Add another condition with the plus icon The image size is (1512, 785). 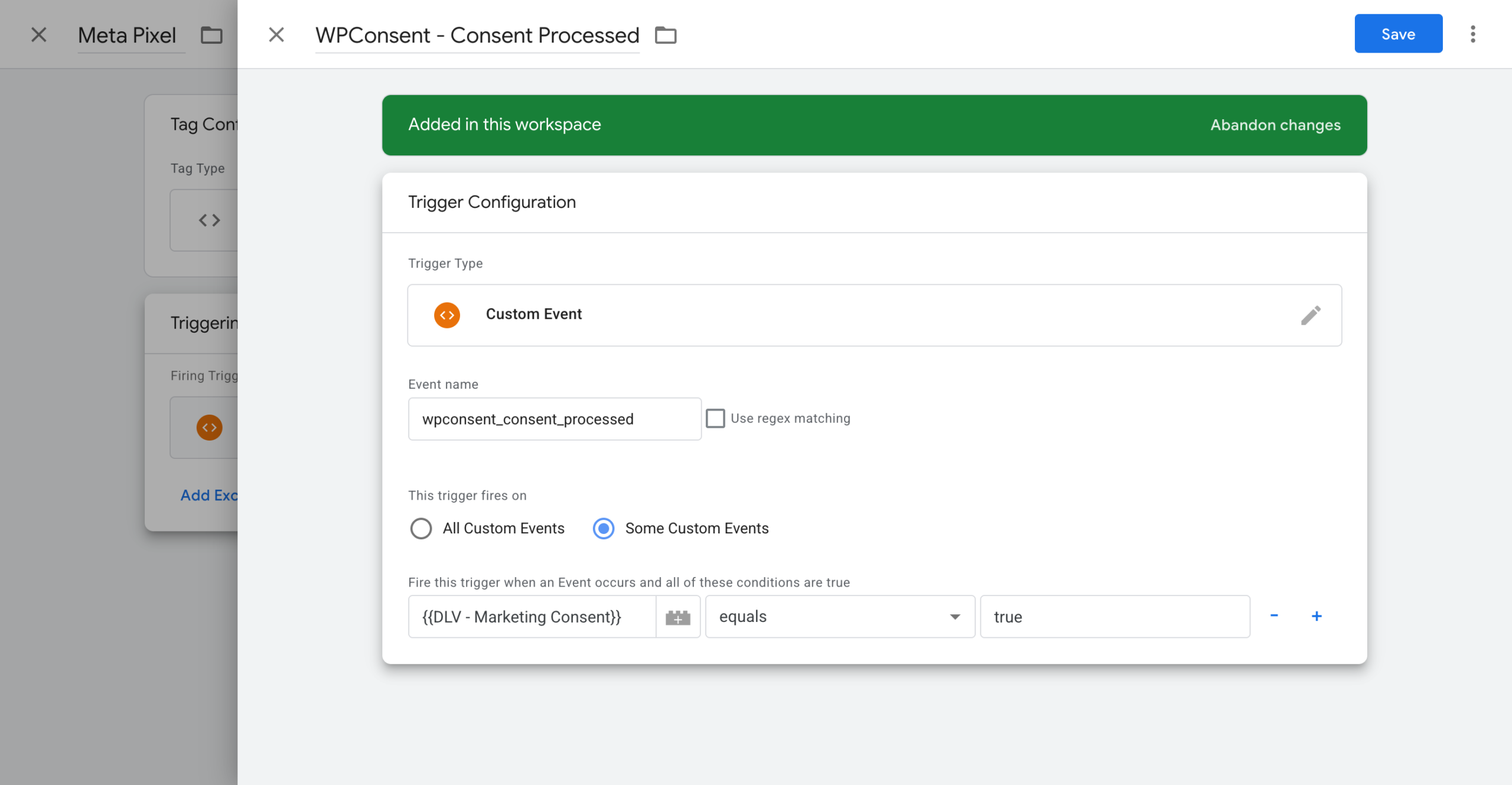1317,616
